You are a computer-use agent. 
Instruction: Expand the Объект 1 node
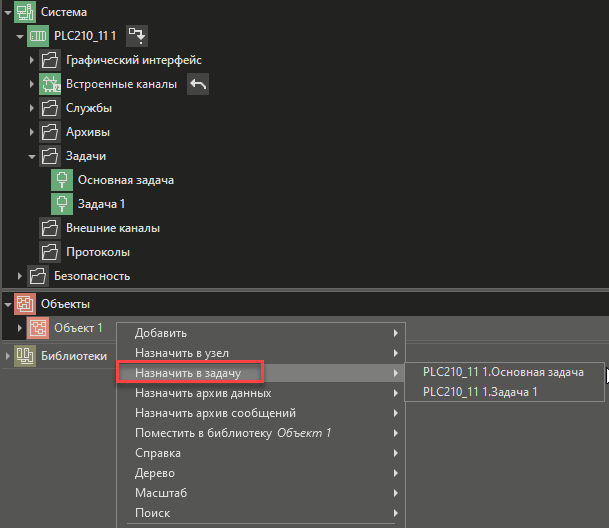pos(20,328)
